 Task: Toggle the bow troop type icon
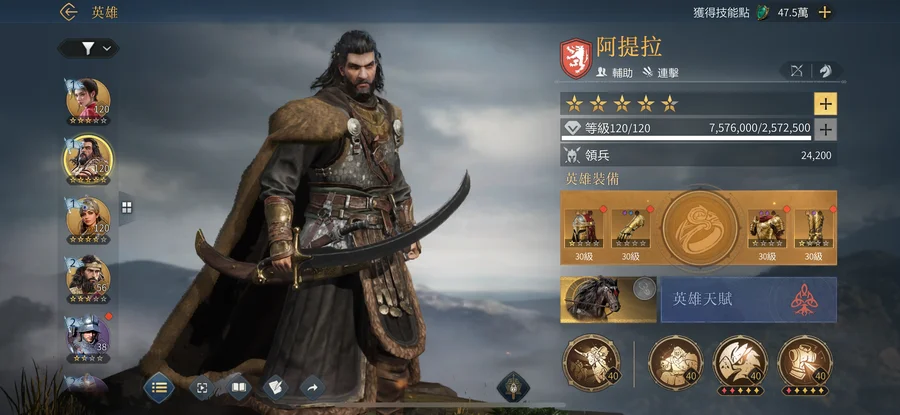point(796,71)
